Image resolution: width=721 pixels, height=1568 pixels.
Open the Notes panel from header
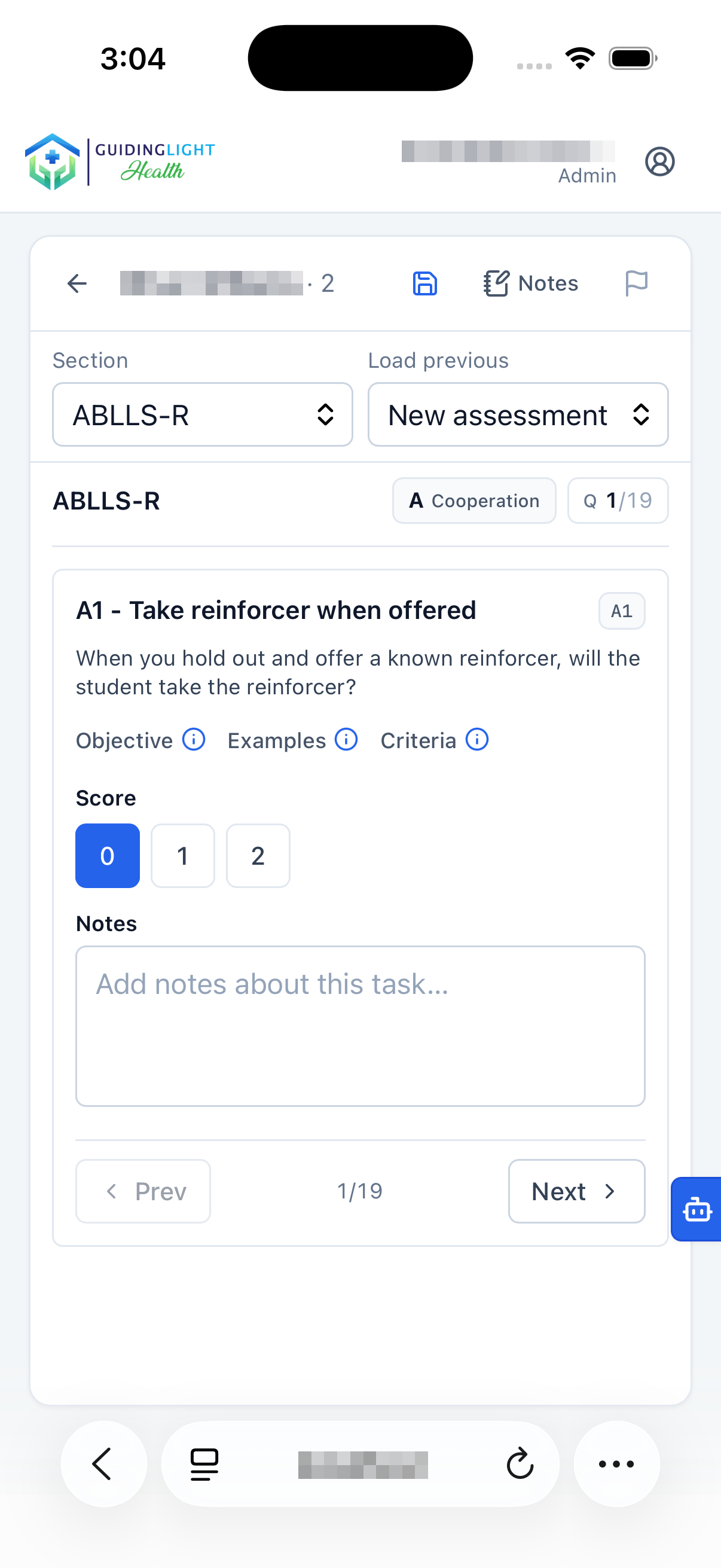(530, 283)
